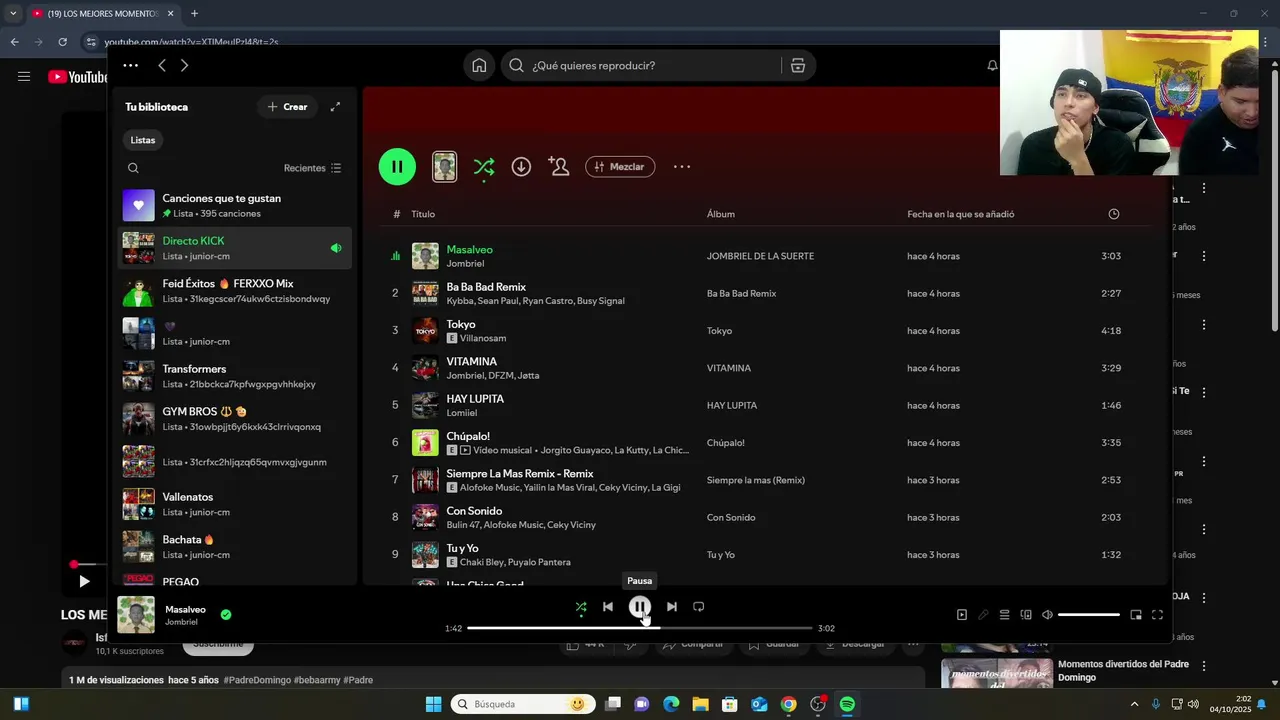This screenshot has width=1280, height=720.
Task: Click the green saved checkmark next to Masalveo
Action: pos(226,615)
